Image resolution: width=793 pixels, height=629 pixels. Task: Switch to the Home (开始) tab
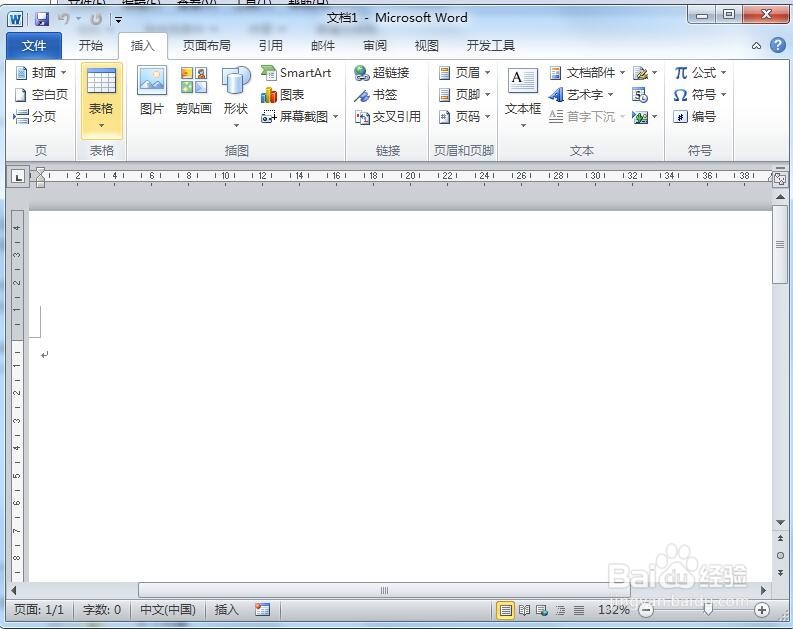[x=91, y=46]
